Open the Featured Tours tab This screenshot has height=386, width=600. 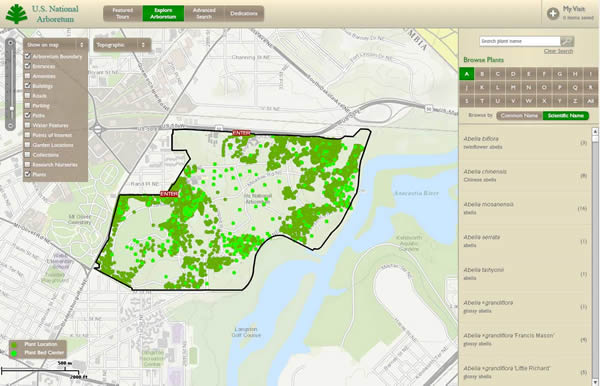tap(123, 13)
